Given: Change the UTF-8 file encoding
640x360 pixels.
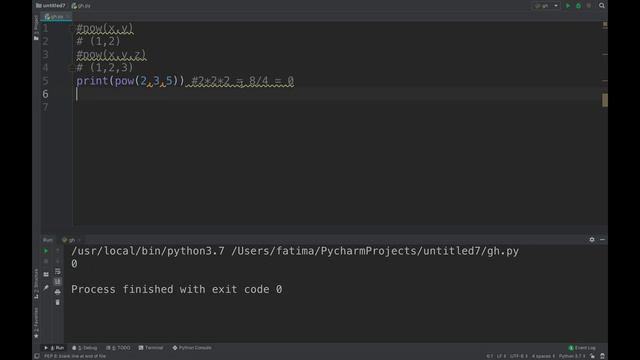Looking at the screenshot, I should point(518,356).
